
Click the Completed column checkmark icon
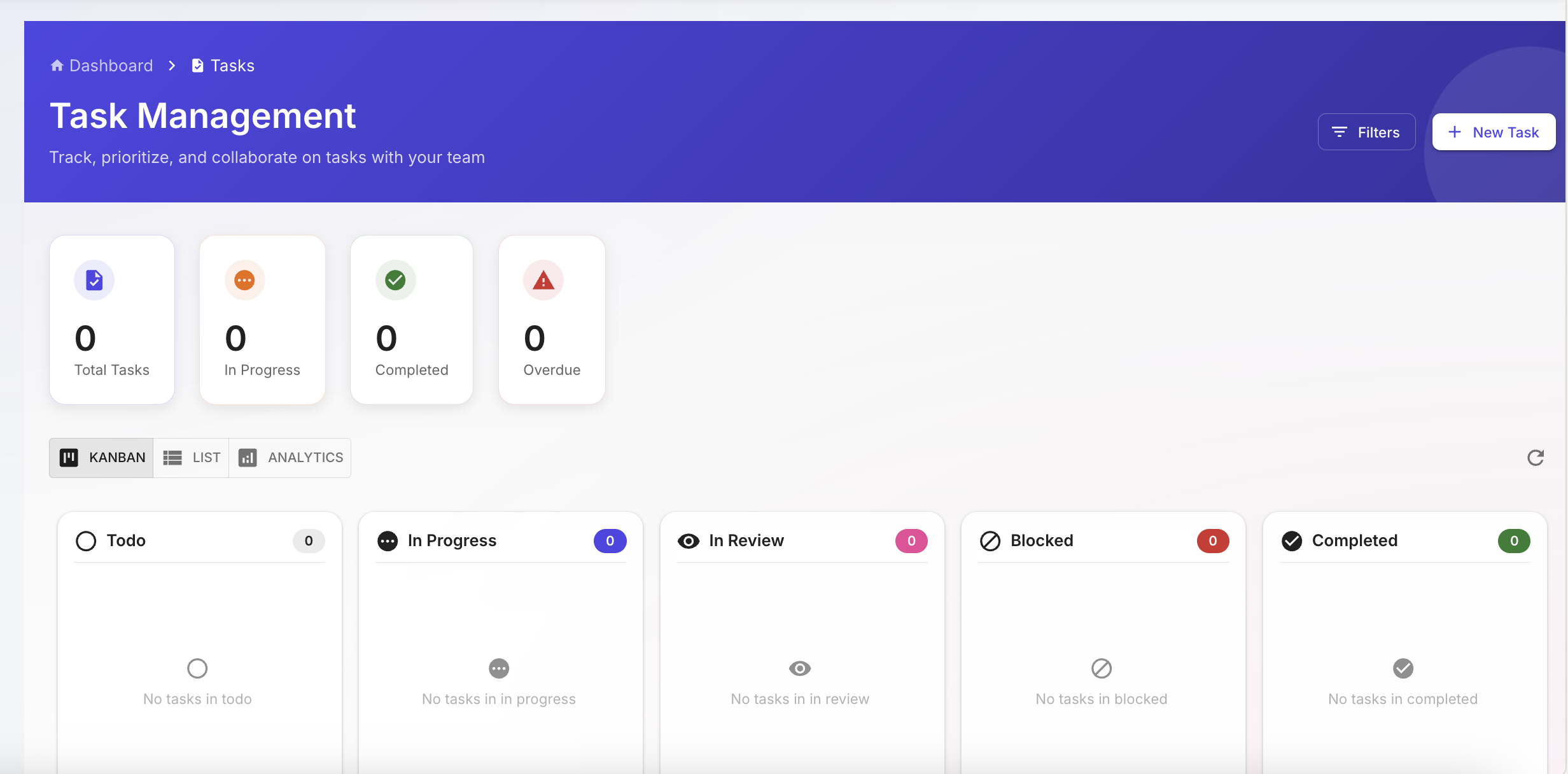(x=1292, y=541)
